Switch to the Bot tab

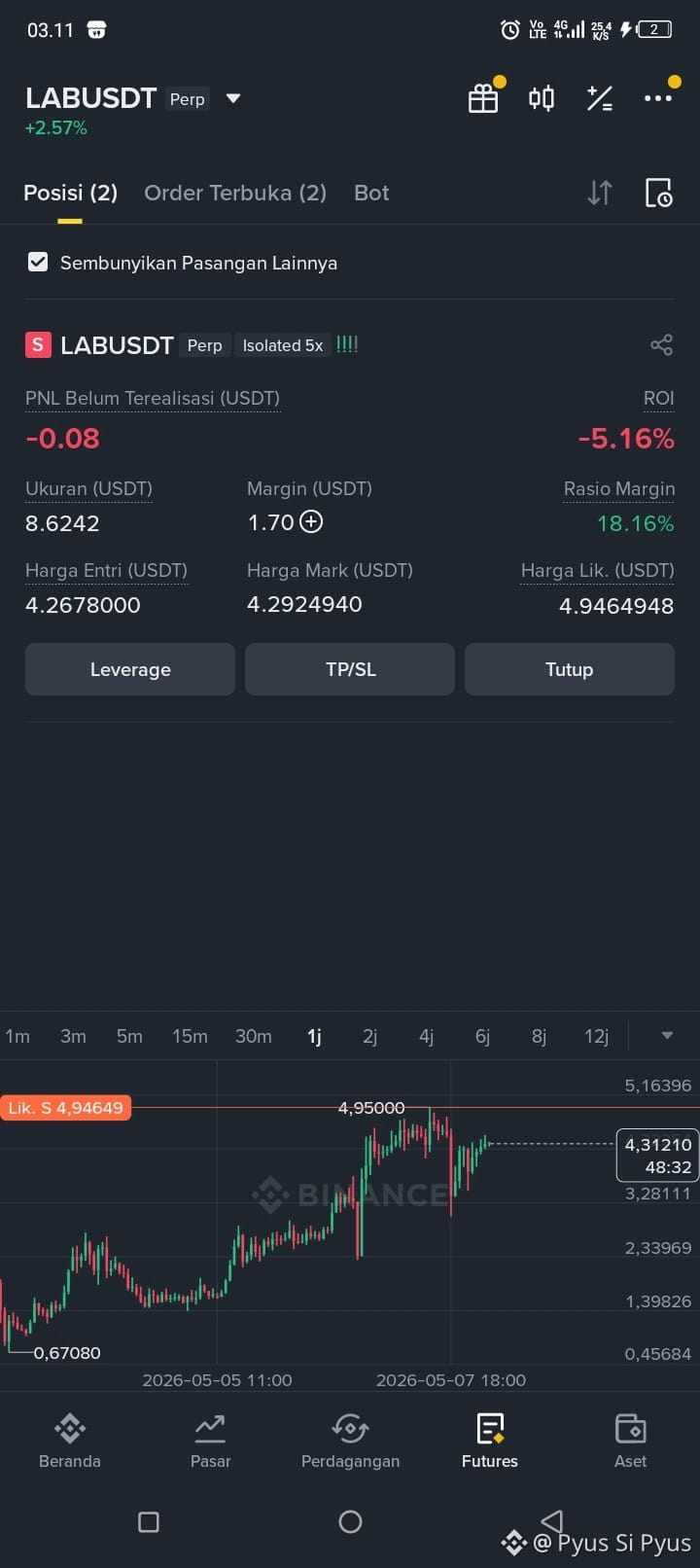371,193
